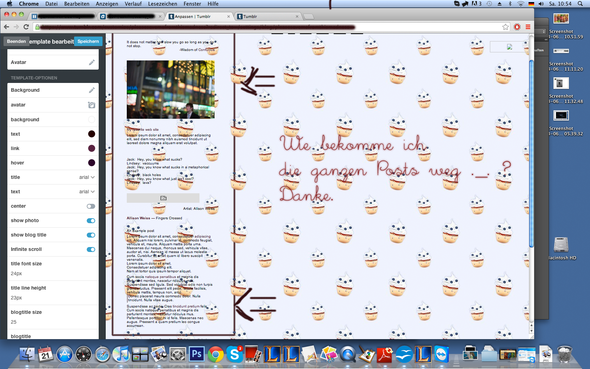This screenshot has height=369, width=590.
Task: Open the Chrome hamburger menu
Action: click(528, 27)
